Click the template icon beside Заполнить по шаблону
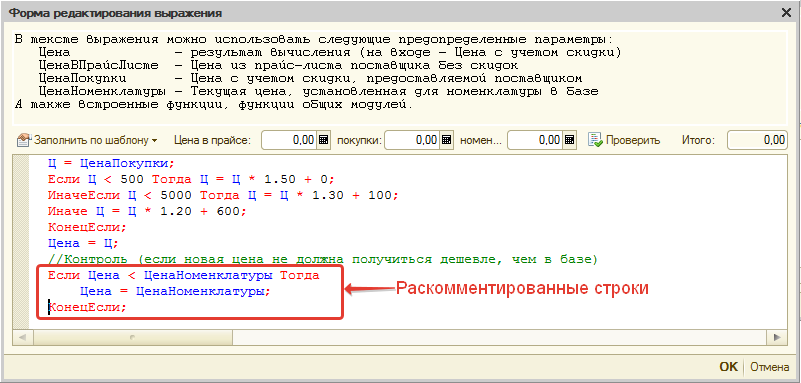The height and width of the screenshot is (383, 801). [x=24, y=140]
